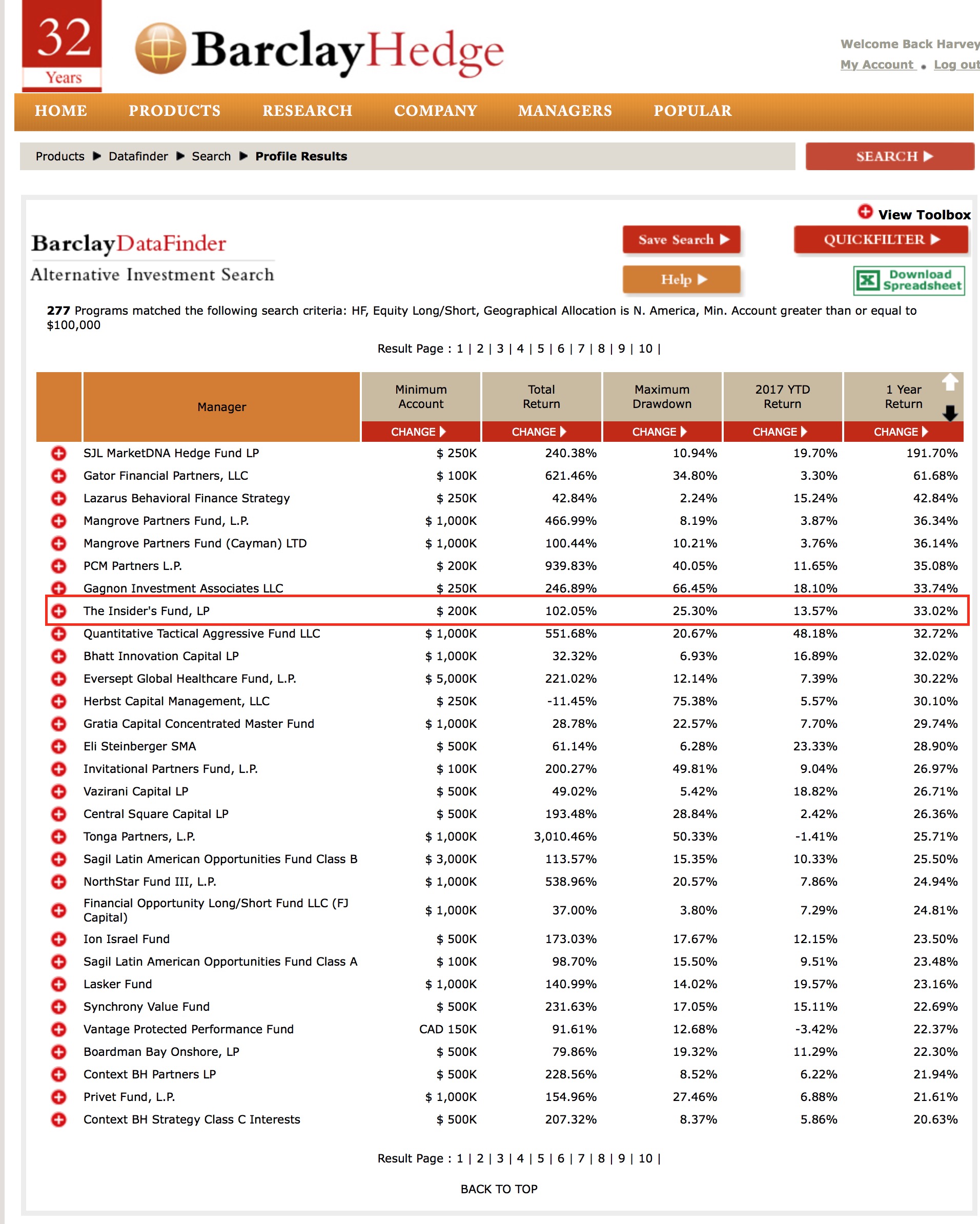This screenshot has width=980, height=1224.
Task: Expand the SJL MarketDNA Hedge Fund LP row
Action: [58, 453]
